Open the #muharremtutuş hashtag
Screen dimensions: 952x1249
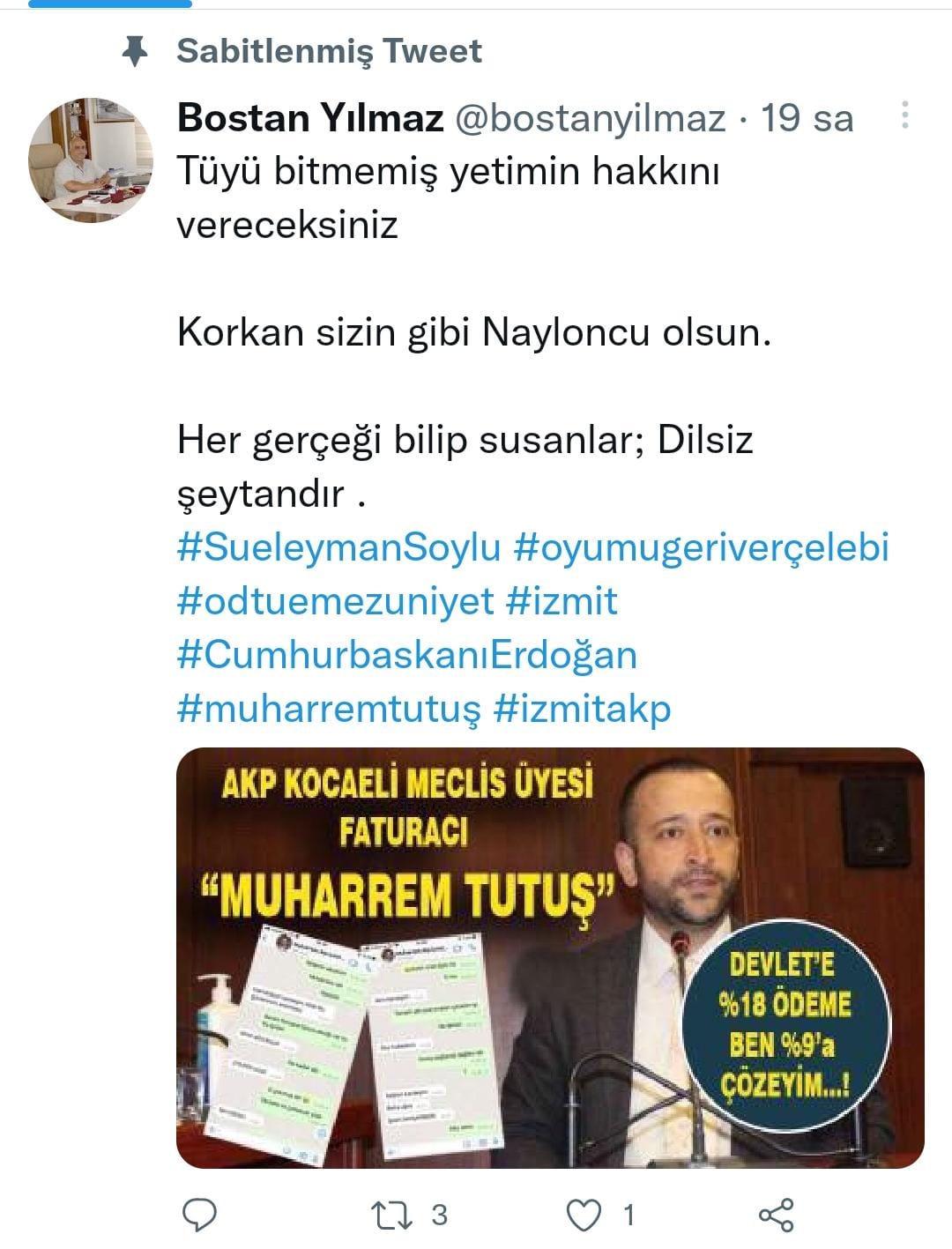330,709
